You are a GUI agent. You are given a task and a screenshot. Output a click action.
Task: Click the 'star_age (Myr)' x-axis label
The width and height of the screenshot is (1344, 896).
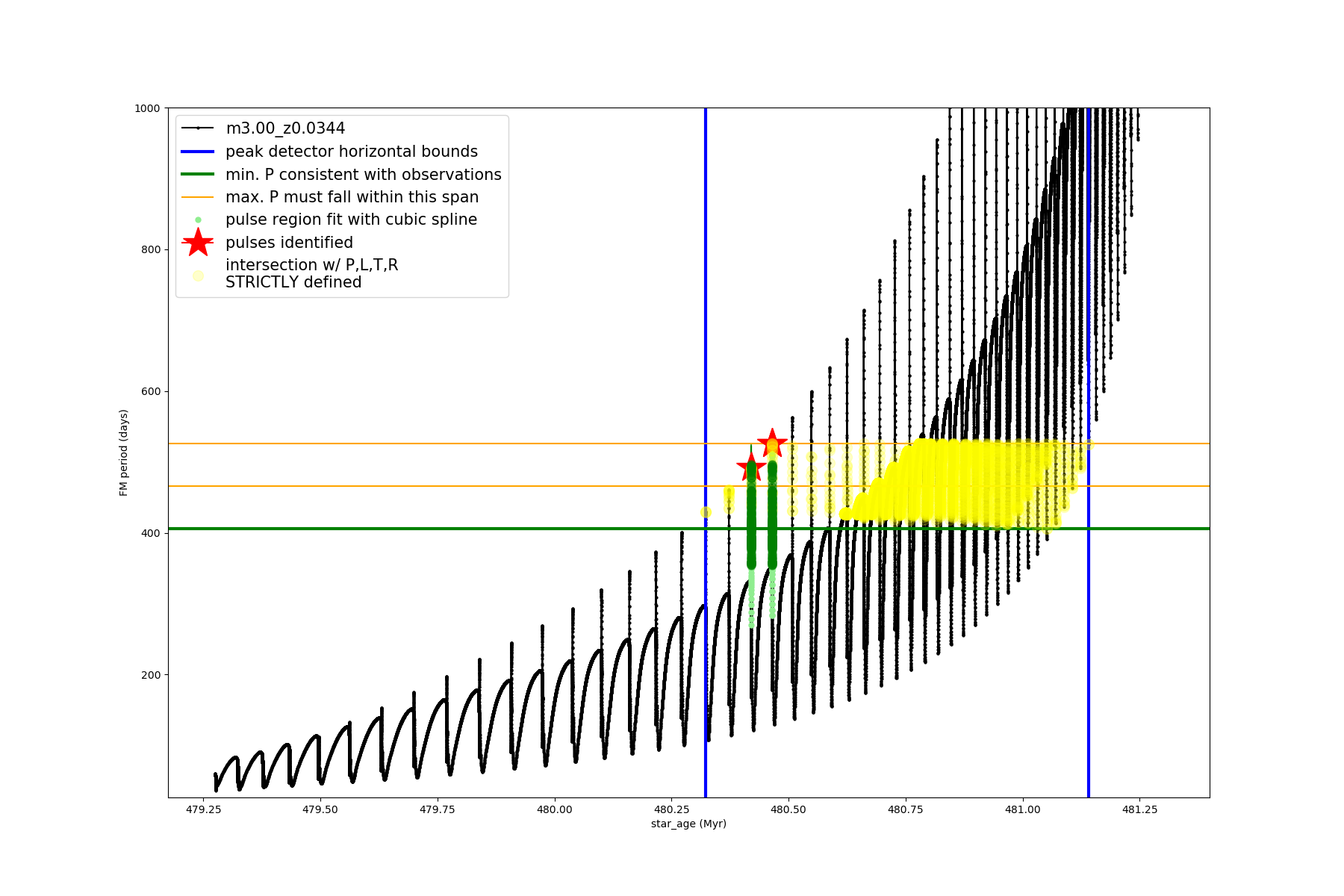click(x=688, y=824)
